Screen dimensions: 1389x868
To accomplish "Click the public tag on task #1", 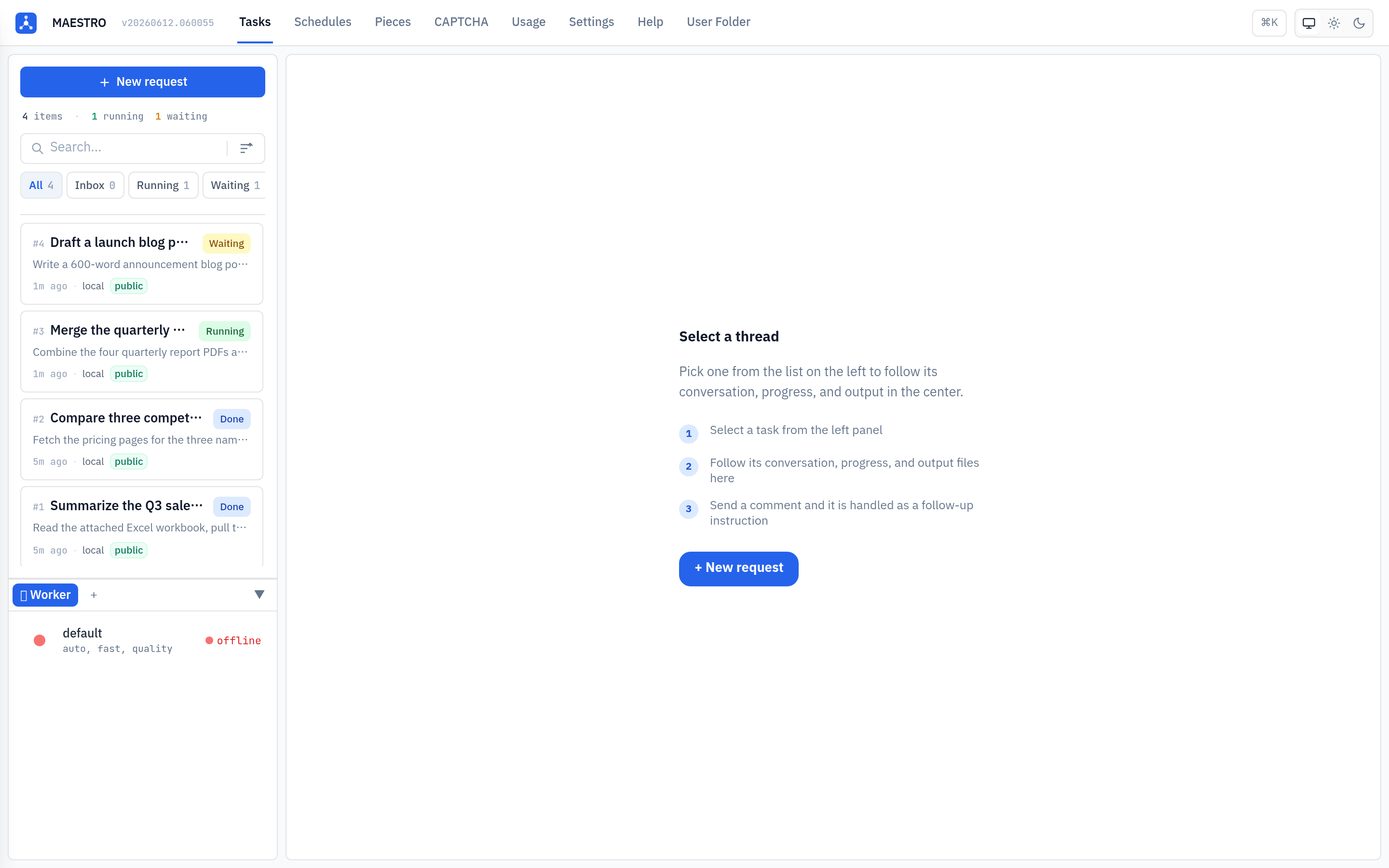I will tap(129, 550).
